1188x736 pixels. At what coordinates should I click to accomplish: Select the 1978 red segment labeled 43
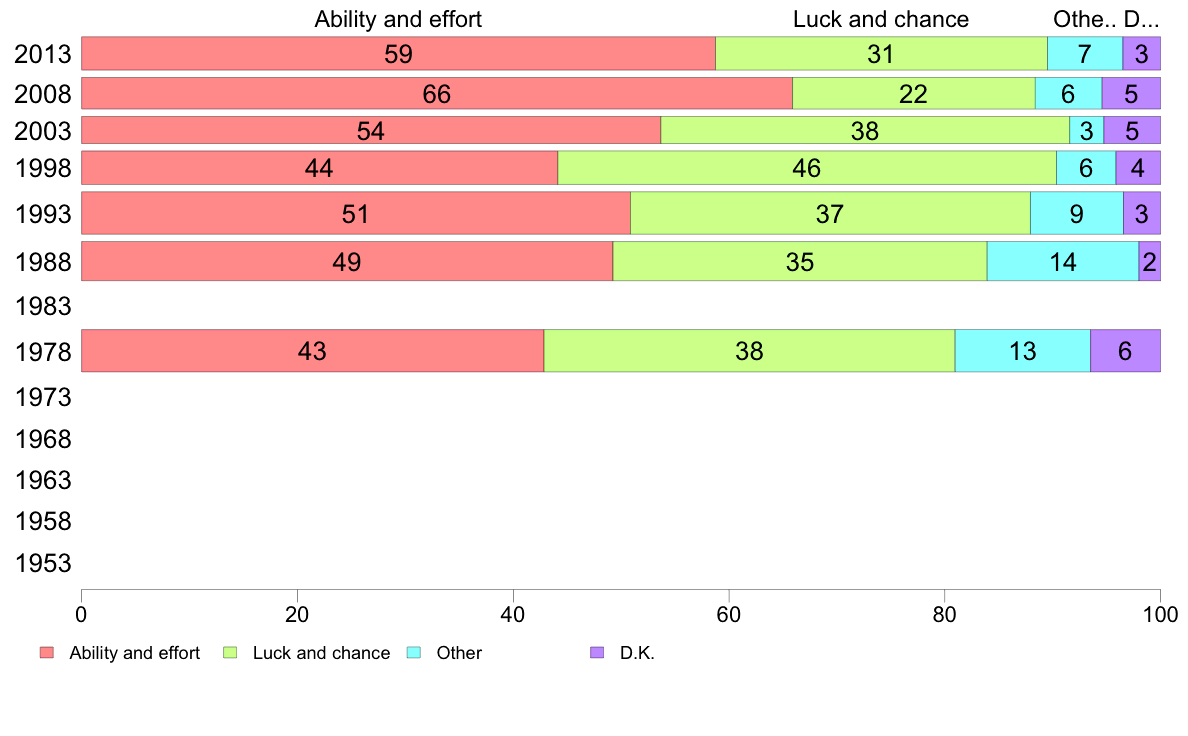coord(313,351)
